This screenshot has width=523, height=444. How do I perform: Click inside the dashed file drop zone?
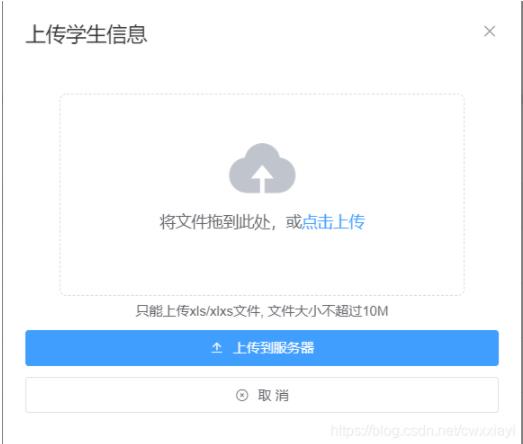pyautogui.click(x=262, y=194)
